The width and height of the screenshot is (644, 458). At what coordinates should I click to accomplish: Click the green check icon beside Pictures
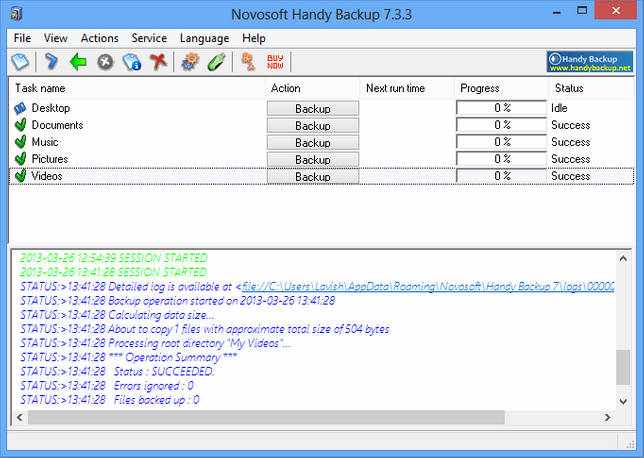(x=20, y=159)
